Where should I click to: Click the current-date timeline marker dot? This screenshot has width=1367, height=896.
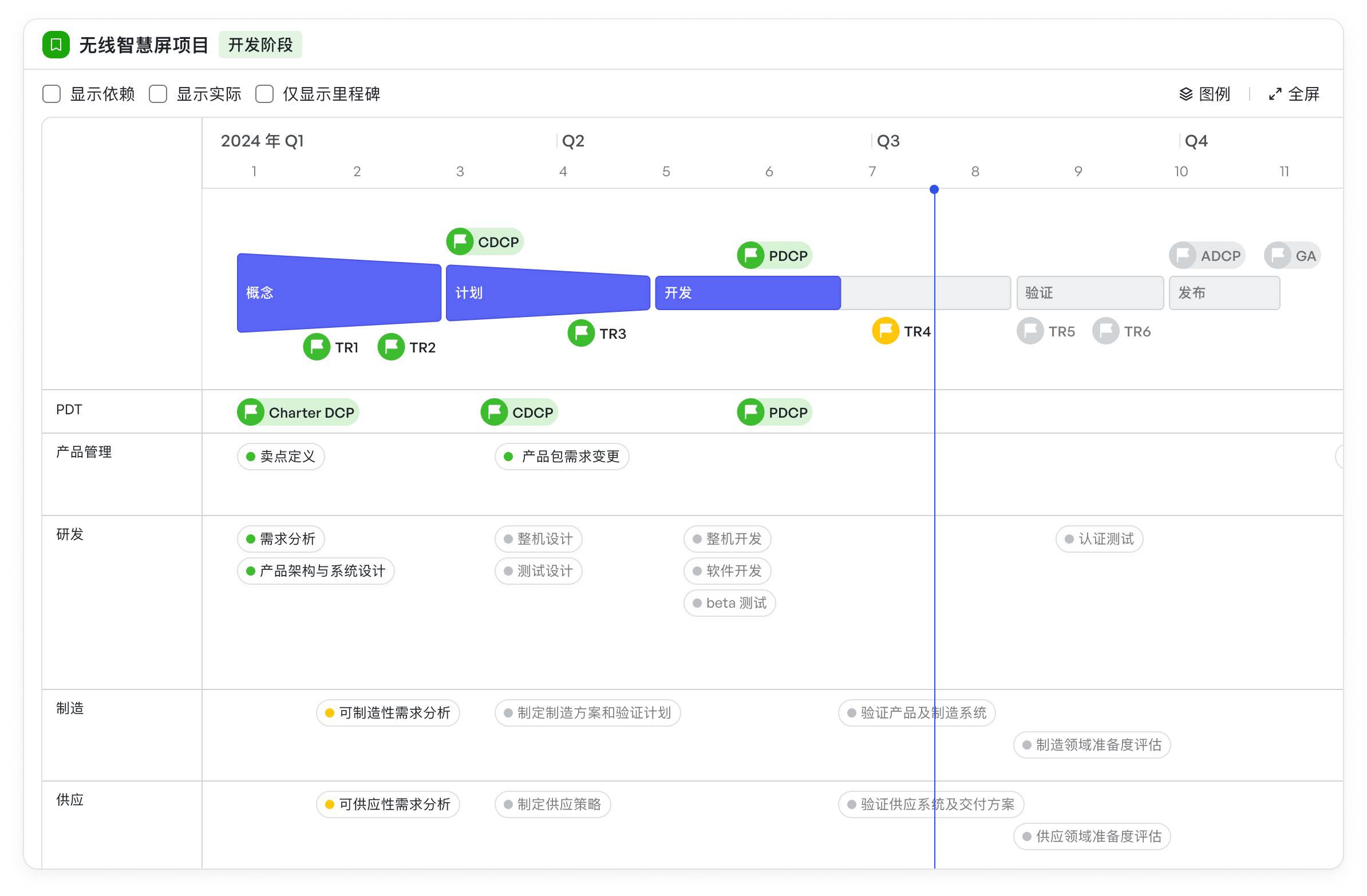(934, 189)
